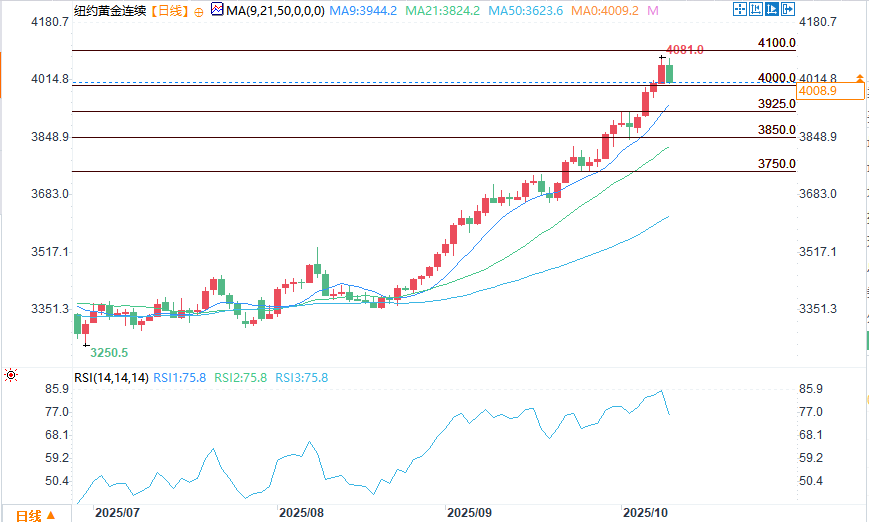Open the MA indicator chart icon
This screenshot has height=522, width=869.
pyautogui.click(x=217, y=9)
